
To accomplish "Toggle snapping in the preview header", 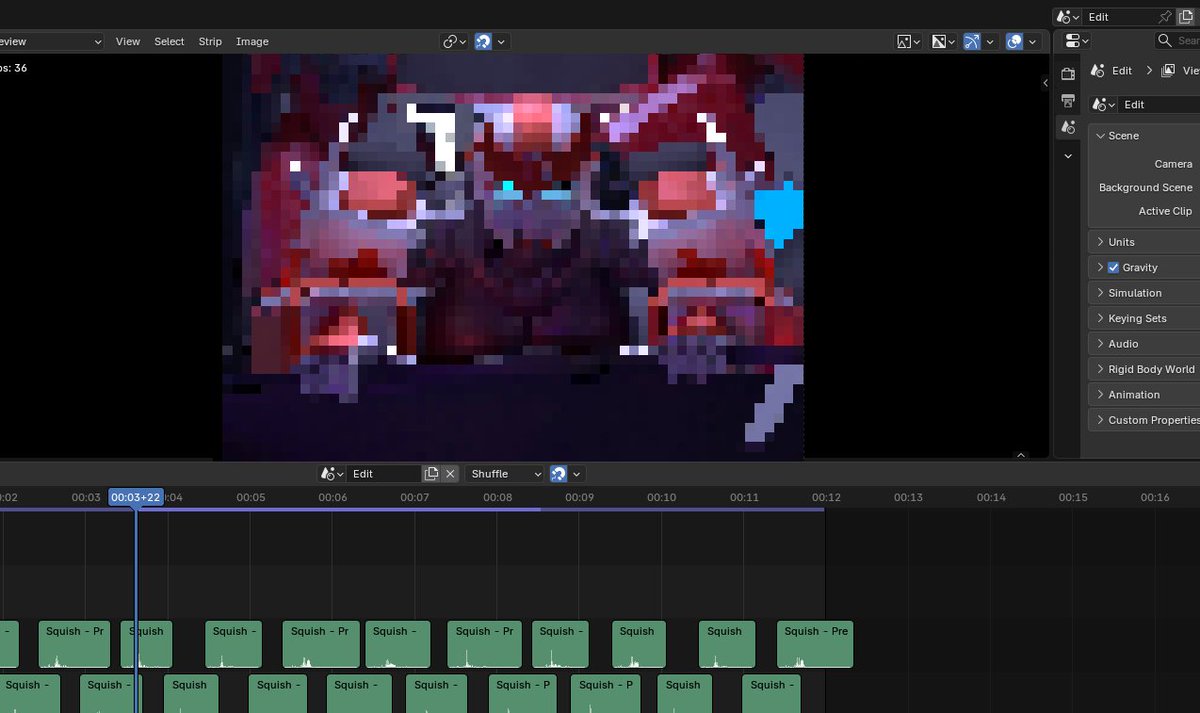I will (x=483, y=42).
